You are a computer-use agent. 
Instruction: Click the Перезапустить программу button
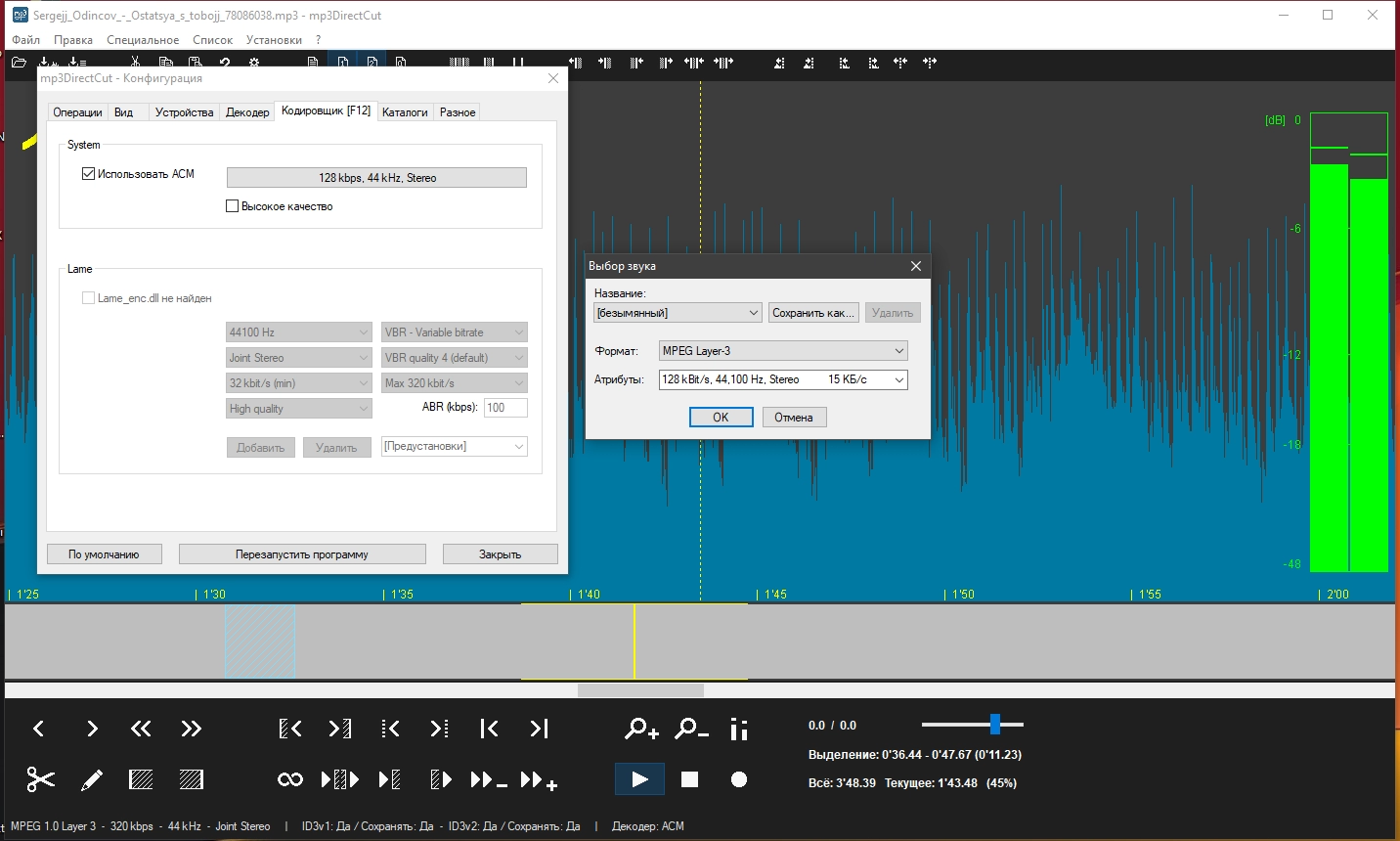point(302,554)
